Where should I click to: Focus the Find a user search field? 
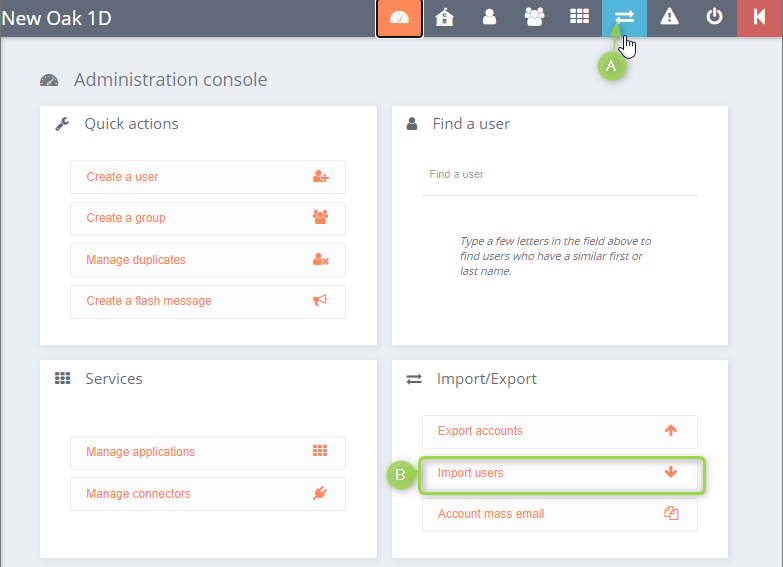click(559, 175)
